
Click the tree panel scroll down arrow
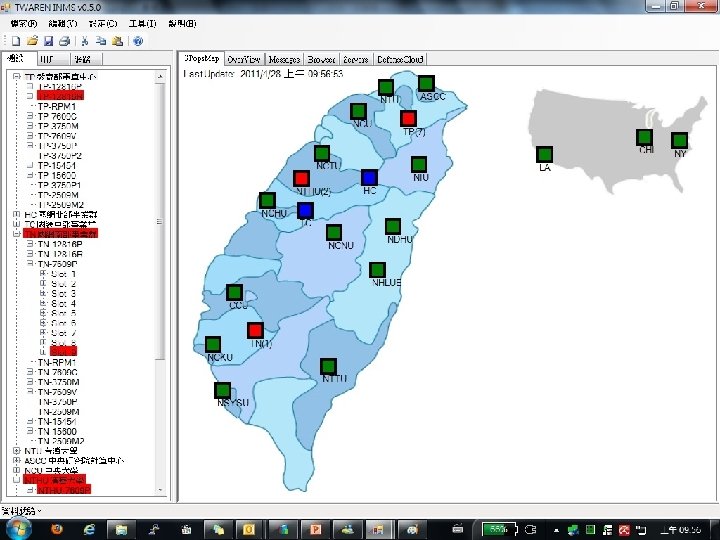coord(160,490)
